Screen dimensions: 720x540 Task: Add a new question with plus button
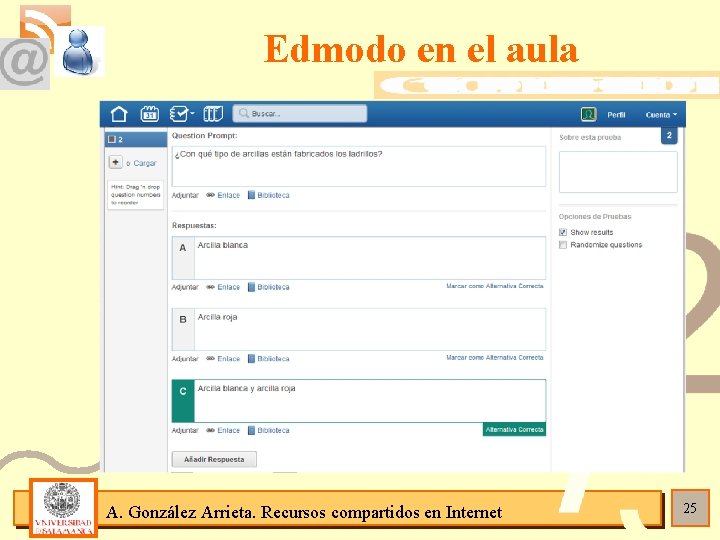116,163
